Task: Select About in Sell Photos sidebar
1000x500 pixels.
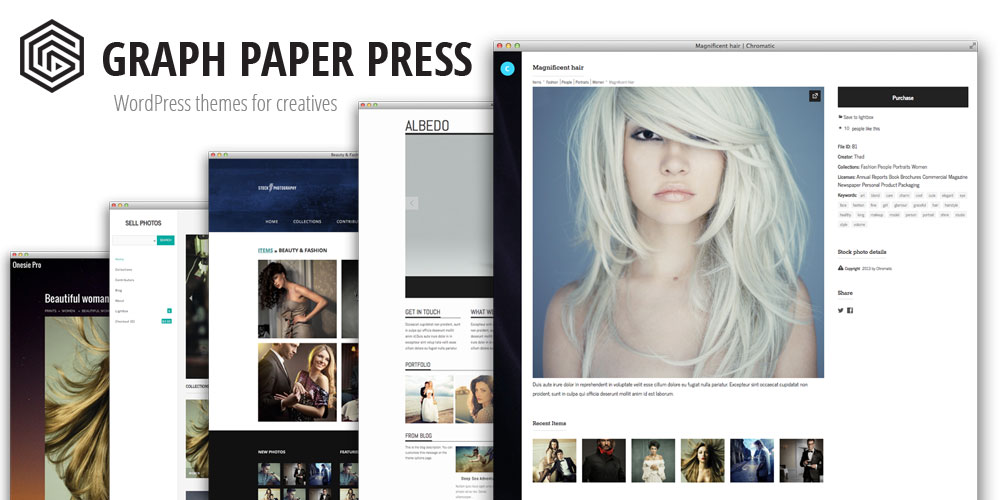Action: 119,300
